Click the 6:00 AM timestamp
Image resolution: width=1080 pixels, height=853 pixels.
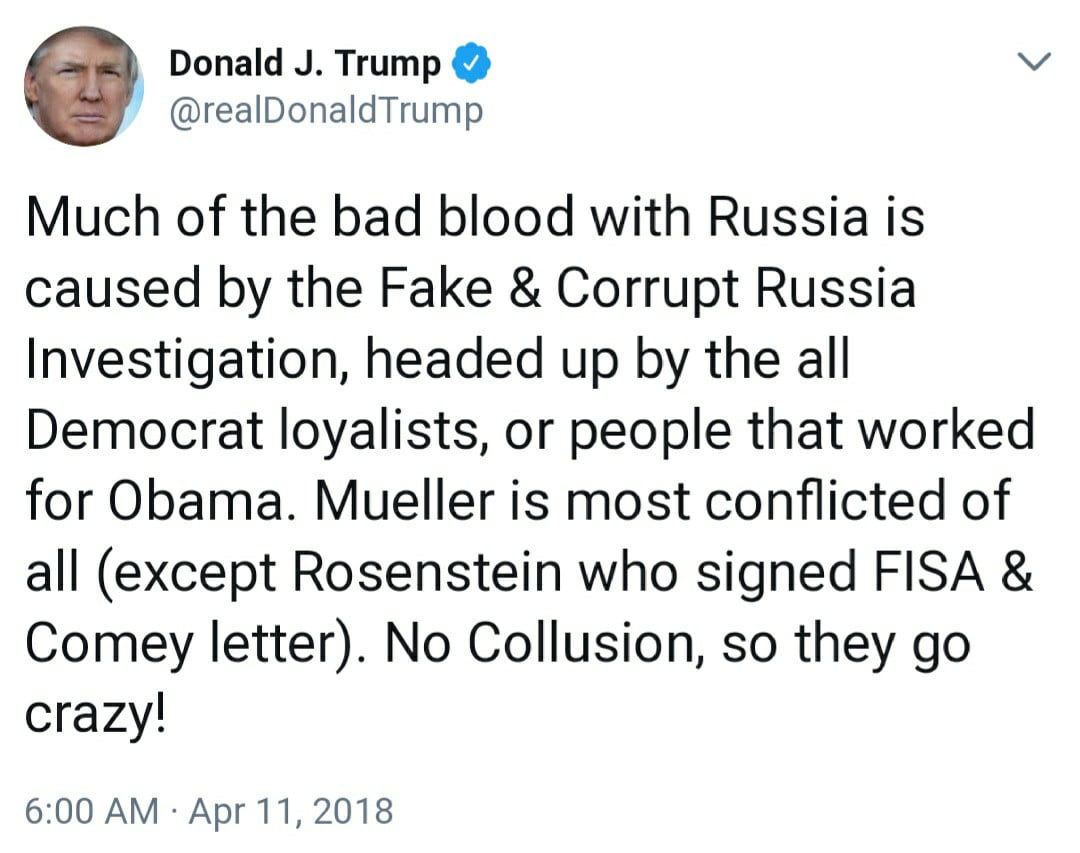[92, 810]
